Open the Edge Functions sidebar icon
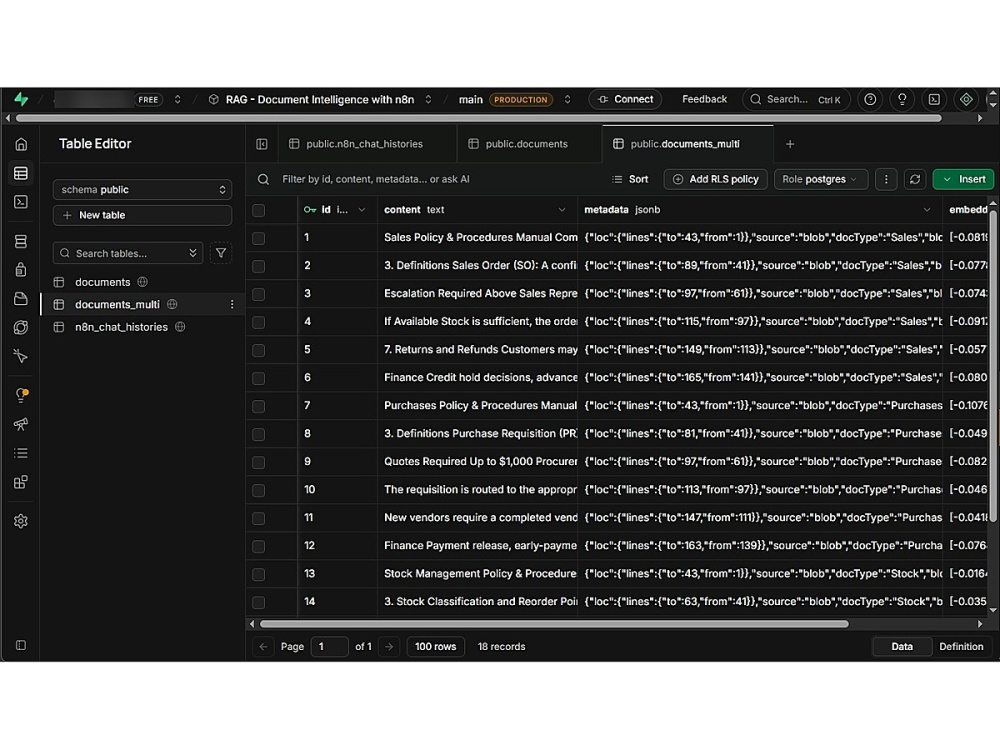Image resolution: width=1000 pixels, height=750 pixels. pyautogui.click(x=21, y=327)
